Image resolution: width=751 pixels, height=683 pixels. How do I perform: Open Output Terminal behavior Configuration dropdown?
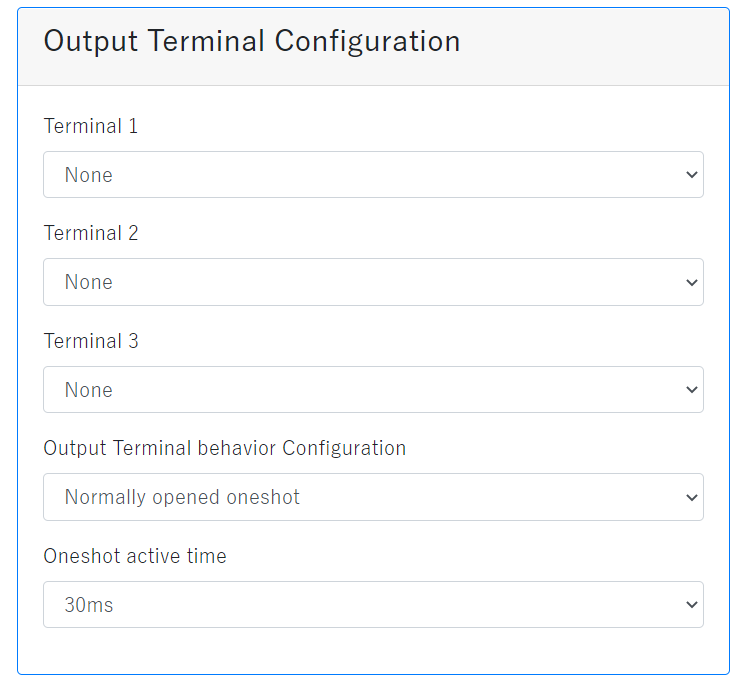[373, 497]
